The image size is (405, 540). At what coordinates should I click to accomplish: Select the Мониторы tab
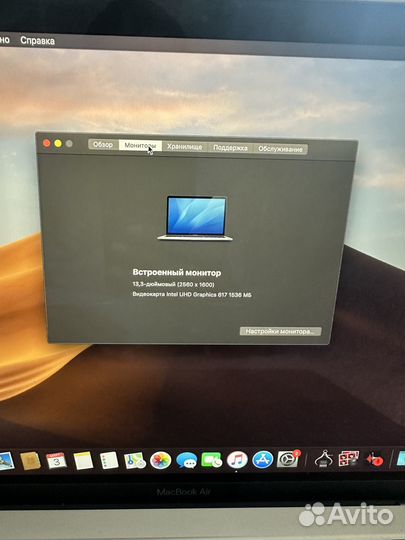(x=140, y=145)
